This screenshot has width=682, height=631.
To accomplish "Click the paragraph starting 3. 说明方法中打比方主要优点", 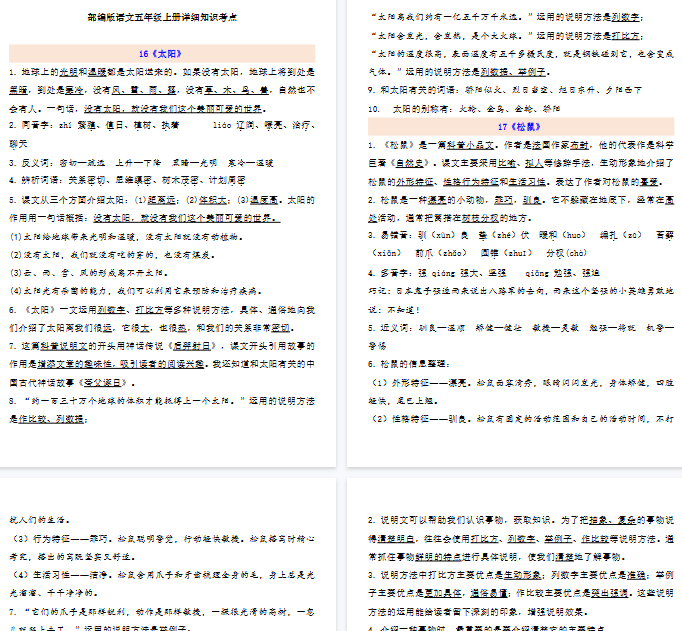I will [x=521, y=593].
